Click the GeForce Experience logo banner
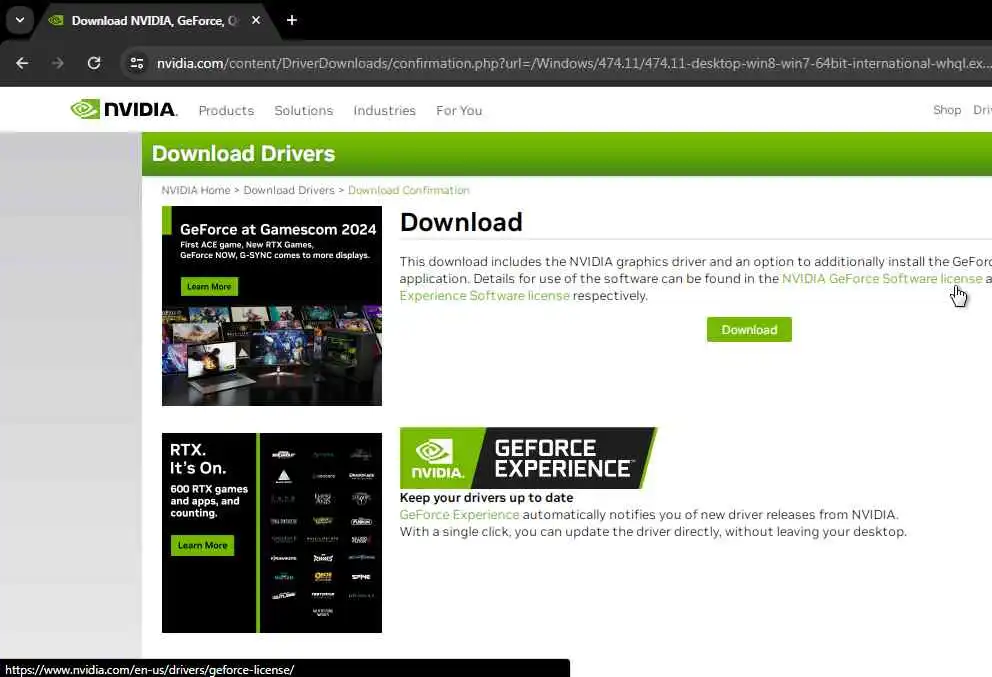The height and width of the screenshot is (677, 992). coord(528,458)
